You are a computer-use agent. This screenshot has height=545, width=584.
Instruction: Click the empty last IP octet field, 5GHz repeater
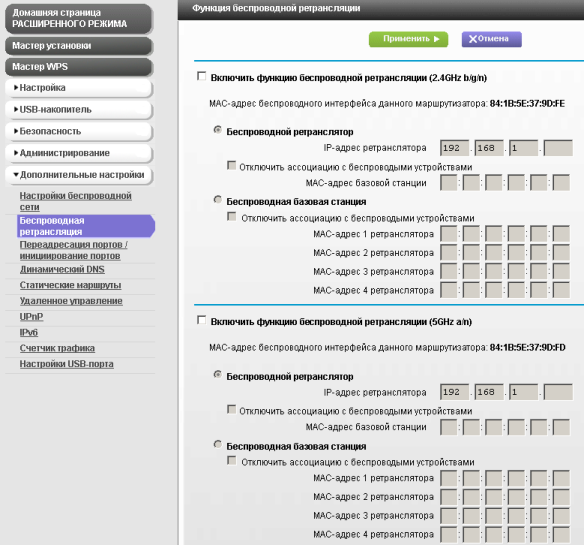coord(558,392)
